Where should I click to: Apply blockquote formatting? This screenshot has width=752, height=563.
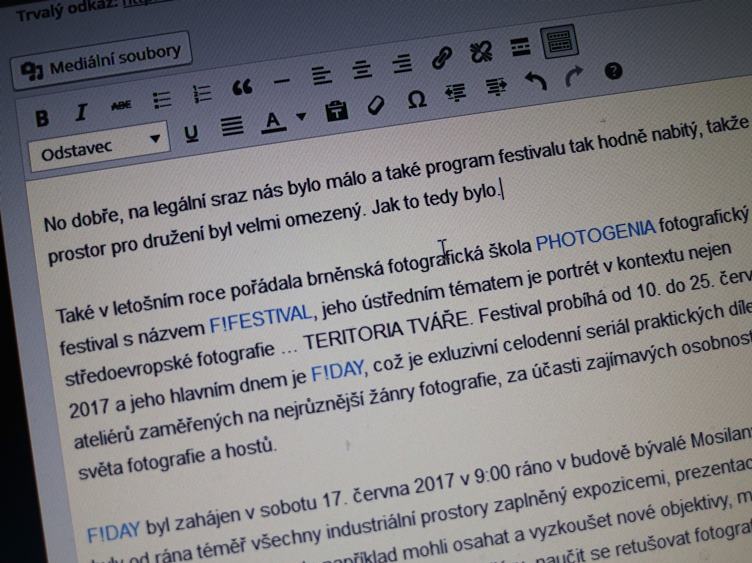pyautogui.click(x=242, y=87)
